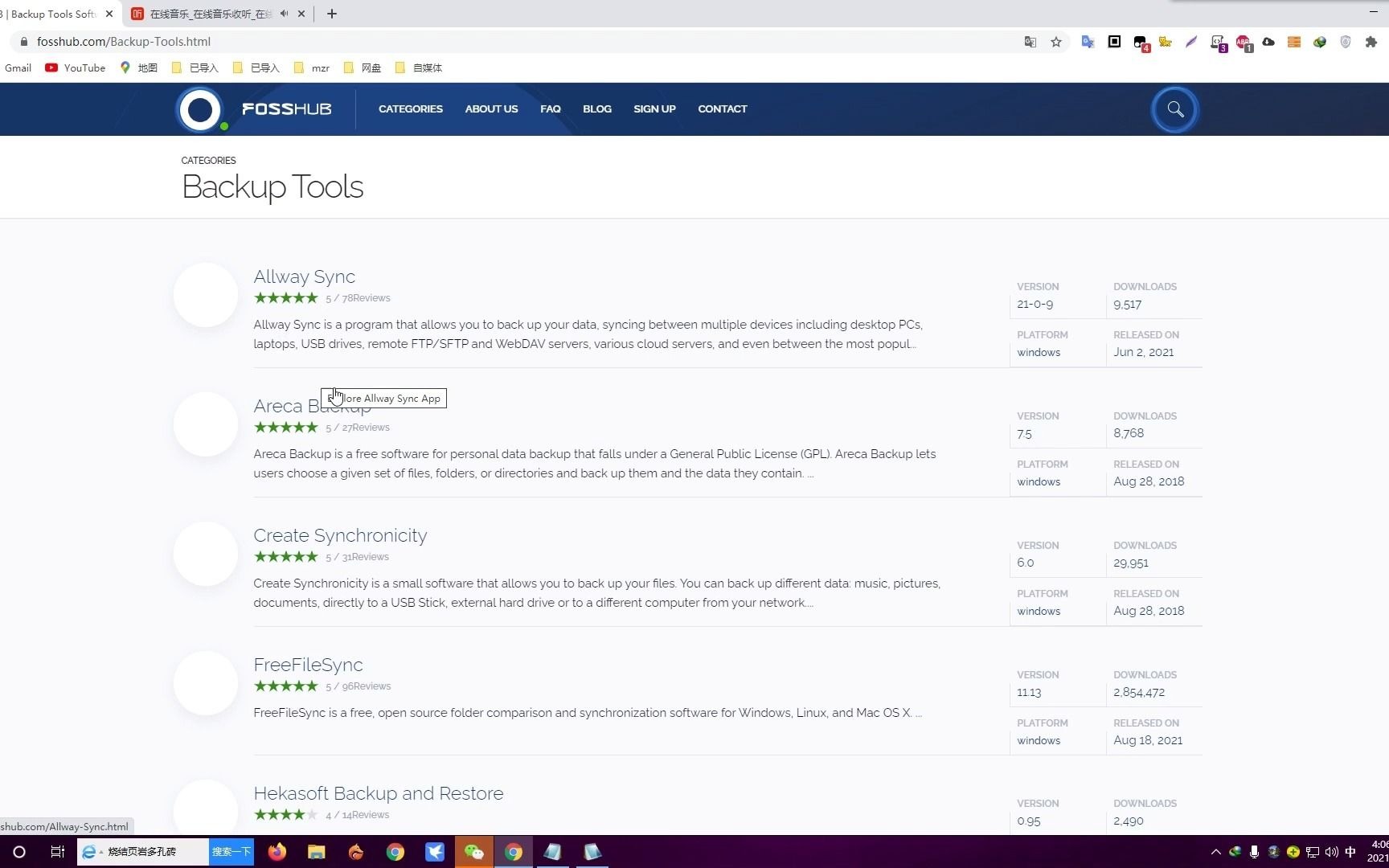Click Allway Sync's 78Reviews text
The width and height of the screenshot is (1389, 868).
pos(366,298)
